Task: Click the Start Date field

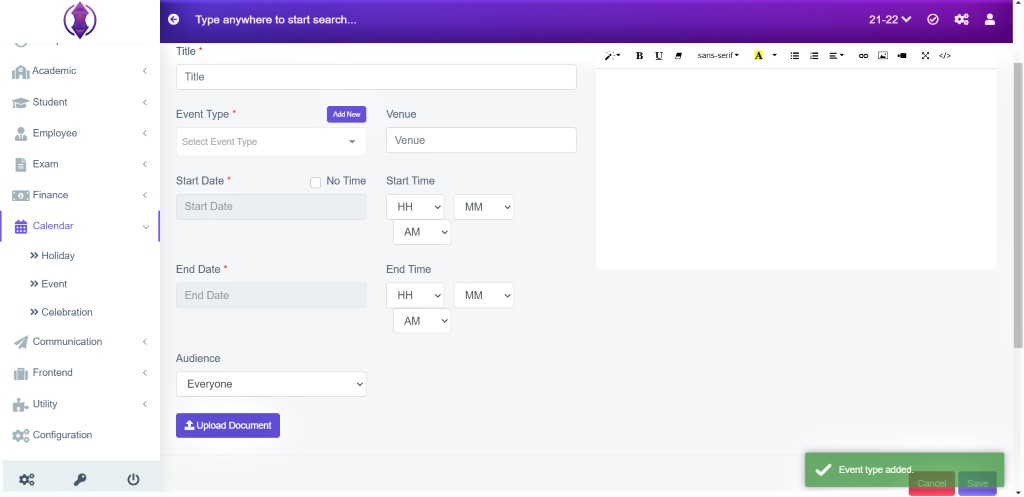Action: coord(271,206)
